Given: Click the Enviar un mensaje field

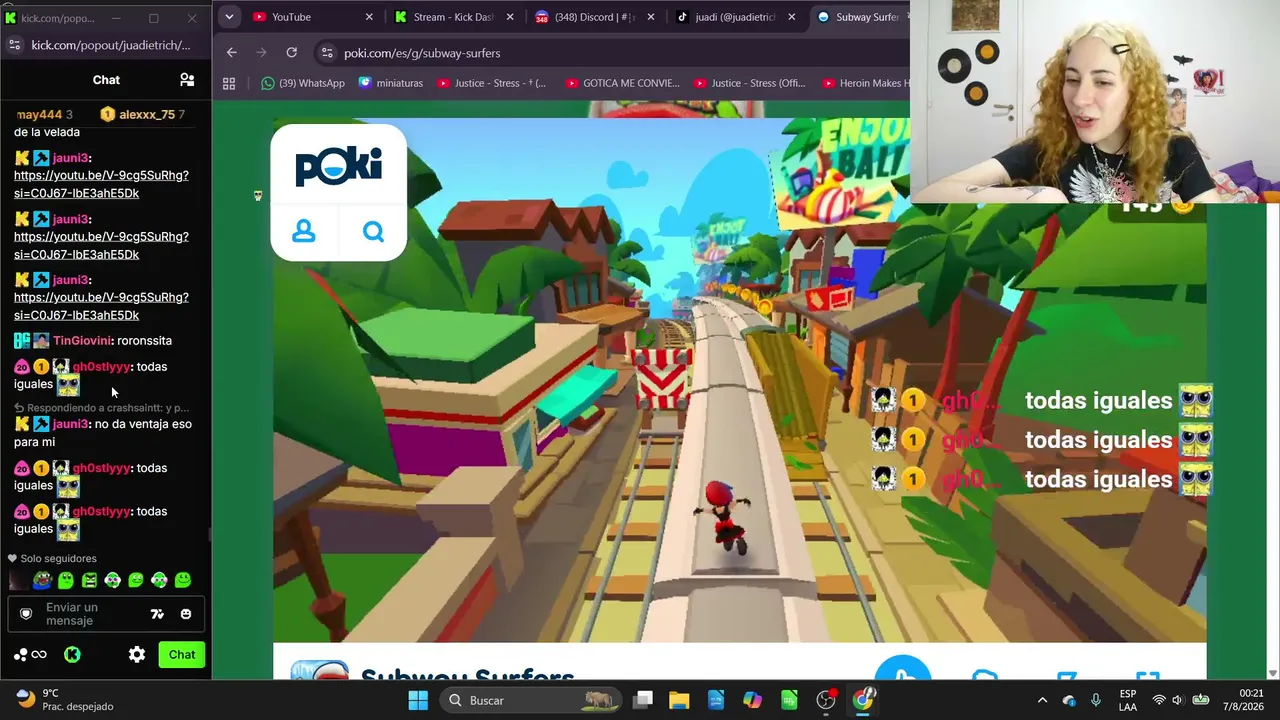Looking at the screenshot, I should (90, 614).
